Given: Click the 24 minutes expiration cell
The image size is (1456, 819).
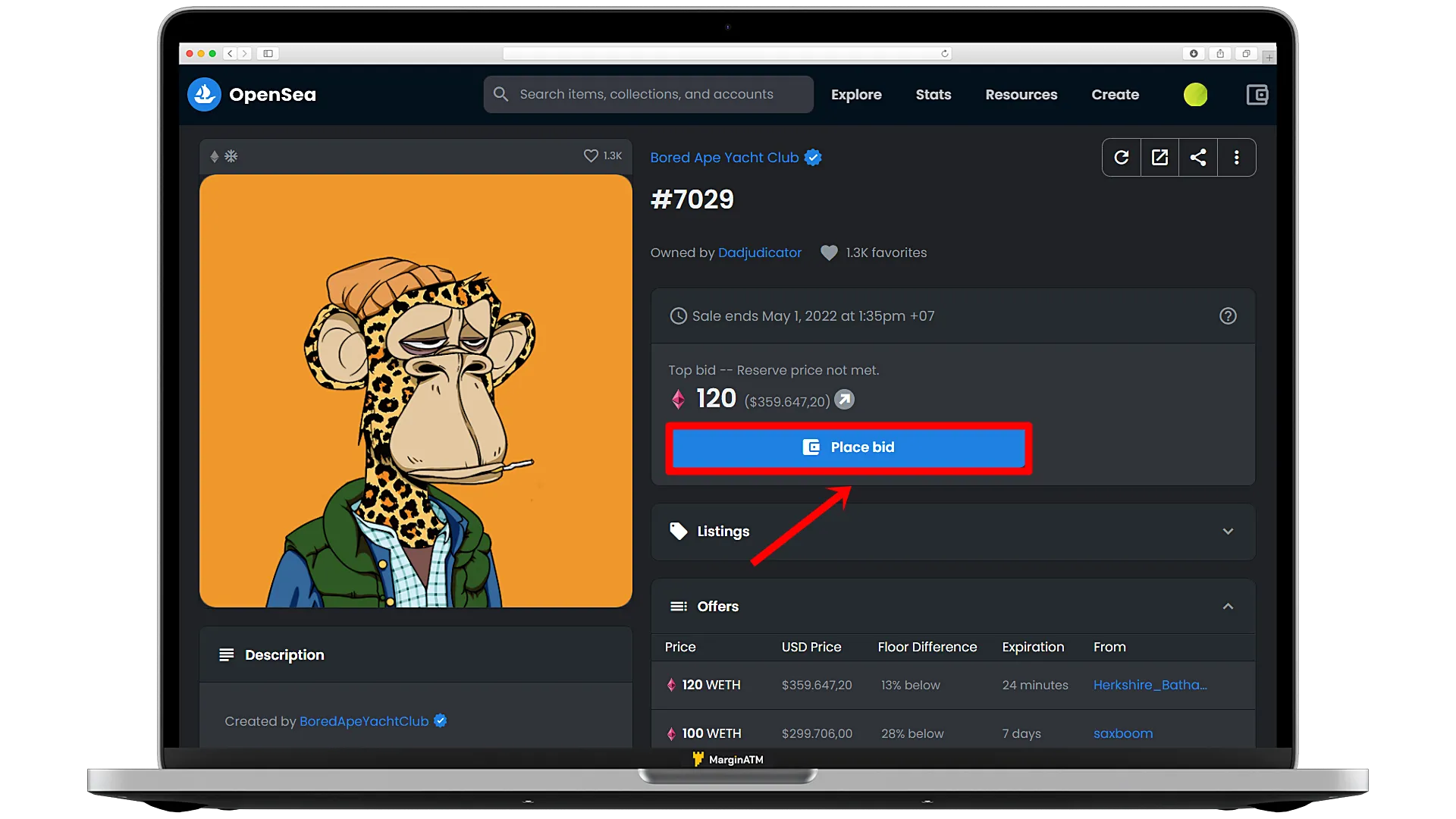Looking at the screenshot, I should 1035,685.
